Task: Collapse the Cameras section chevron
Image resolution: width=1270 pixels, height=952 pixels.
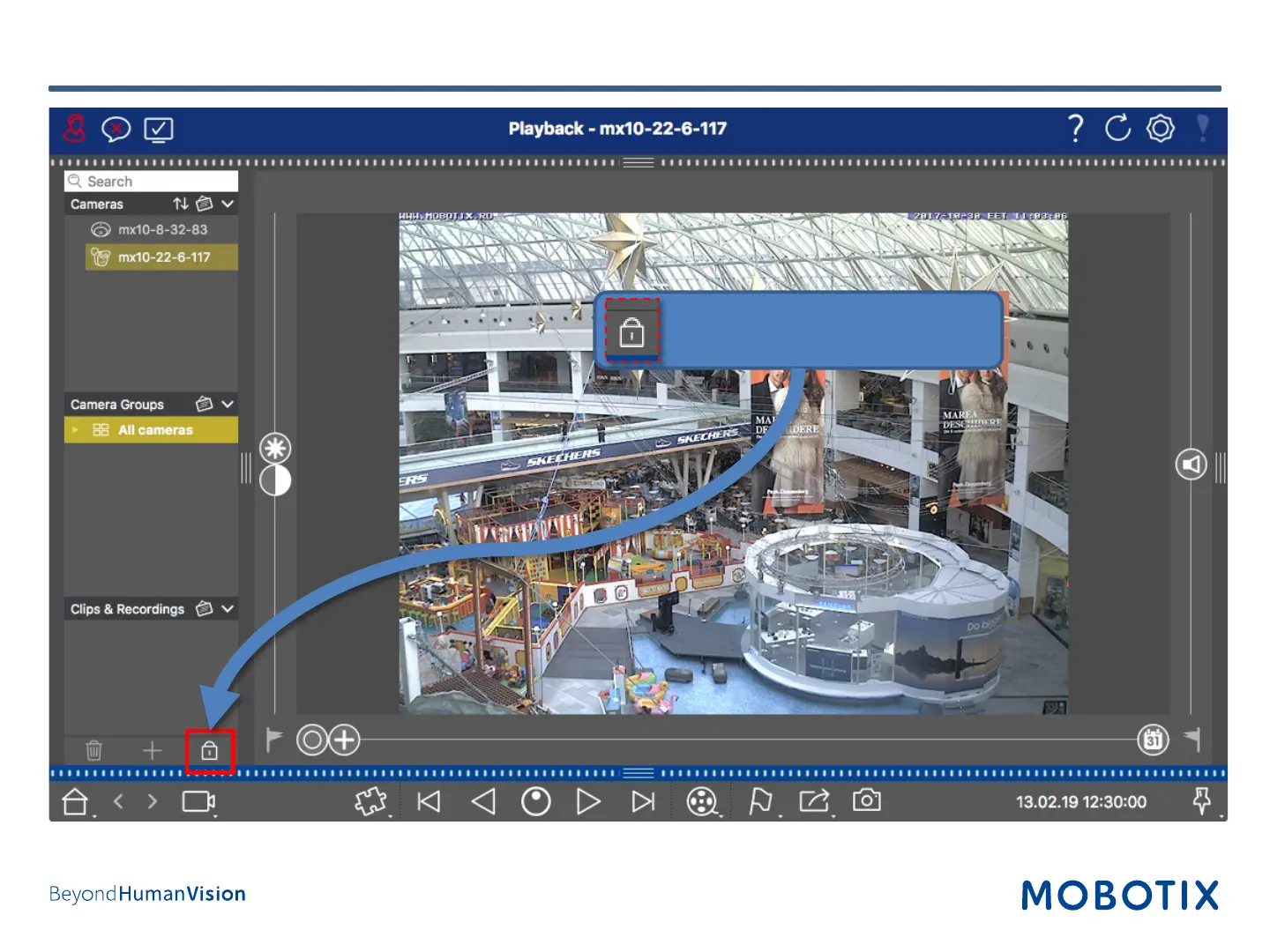Action: [228, 204]
